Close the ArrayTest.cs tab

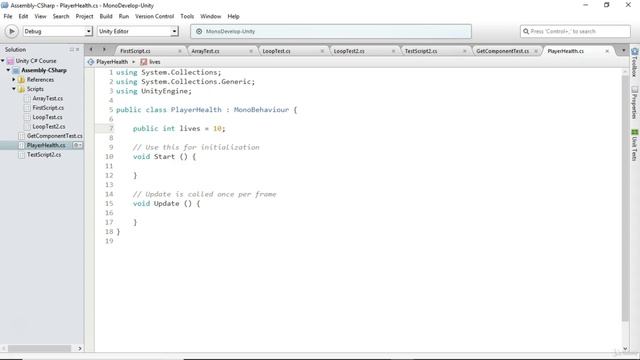pos(251,51)
